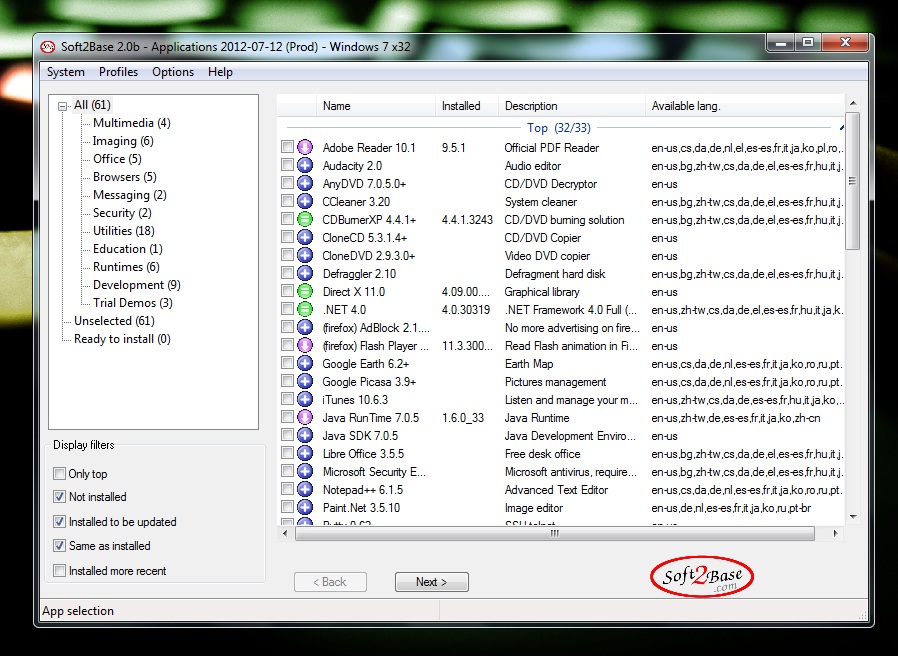Viewport: 898px width, 656px height.
Task: Click the list's scroll down arrow
Action: 853,517
